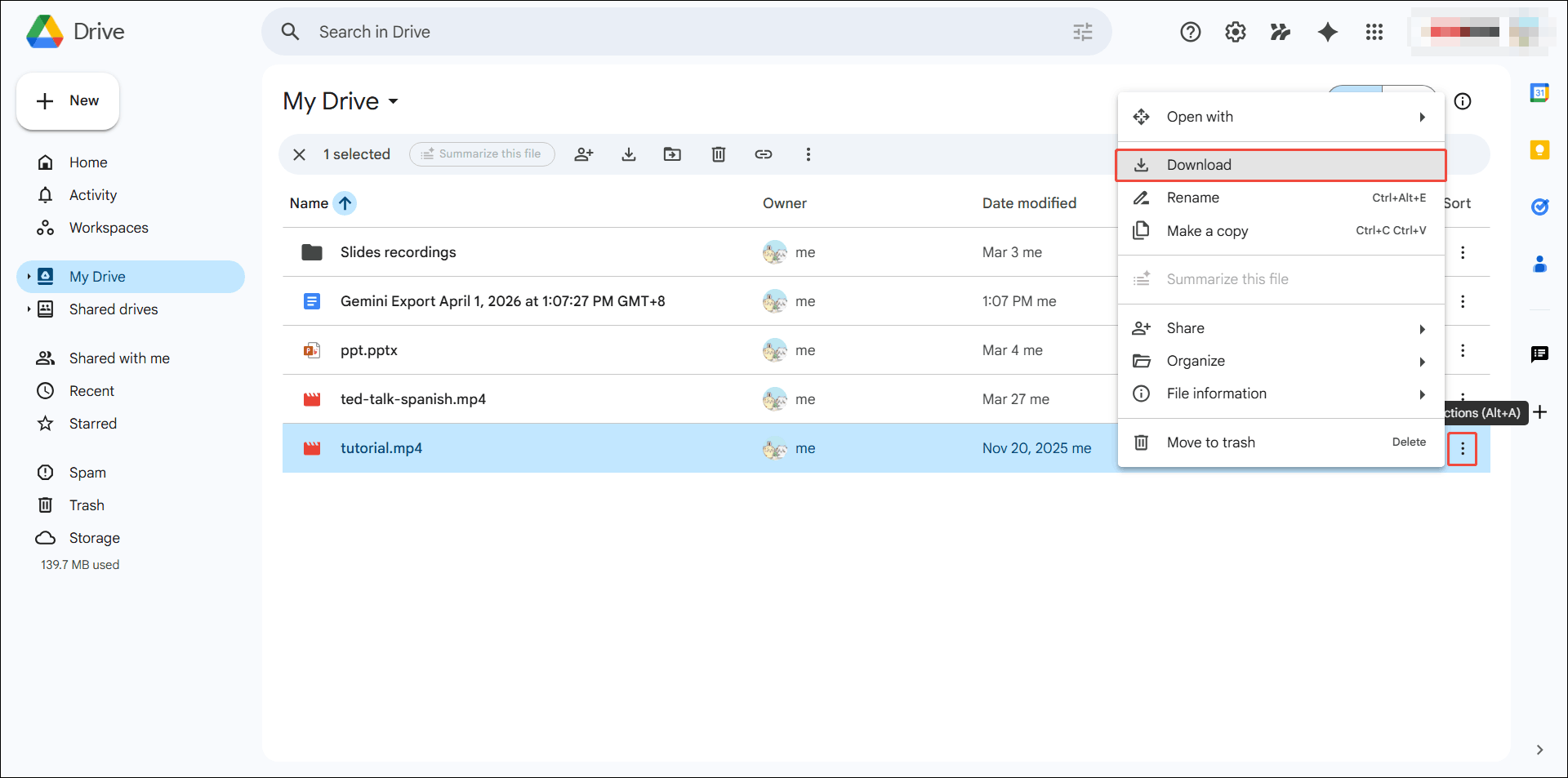Image resolution: width=1568 pixels, height=778 pixels.
Task: Select Download from the context menu
Action: point(1198,164)
